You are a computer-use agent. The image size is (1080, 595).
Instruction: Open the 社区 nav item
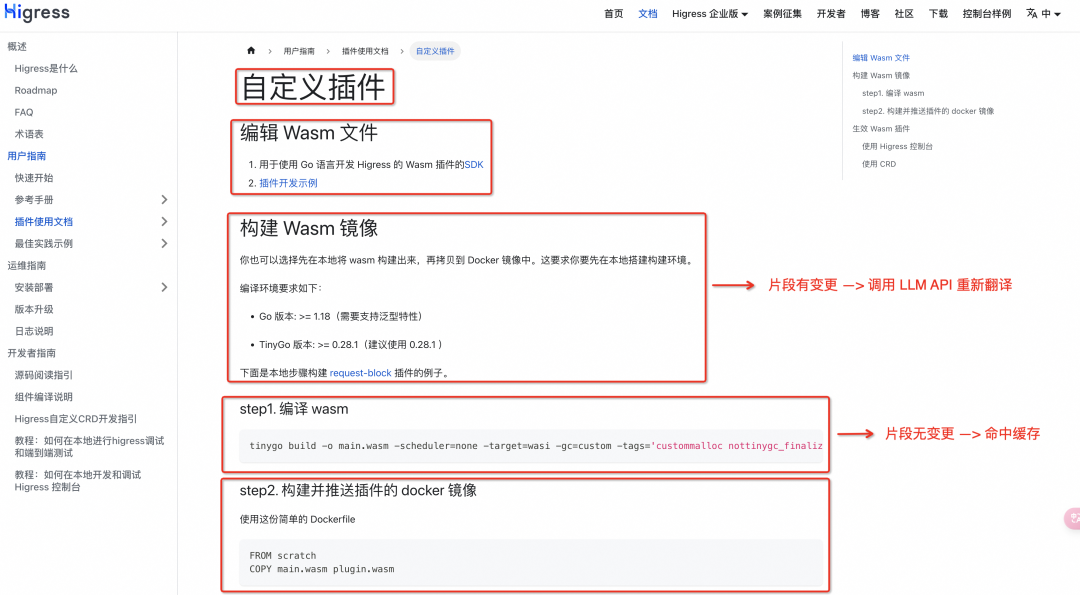[x=904, y=14]
